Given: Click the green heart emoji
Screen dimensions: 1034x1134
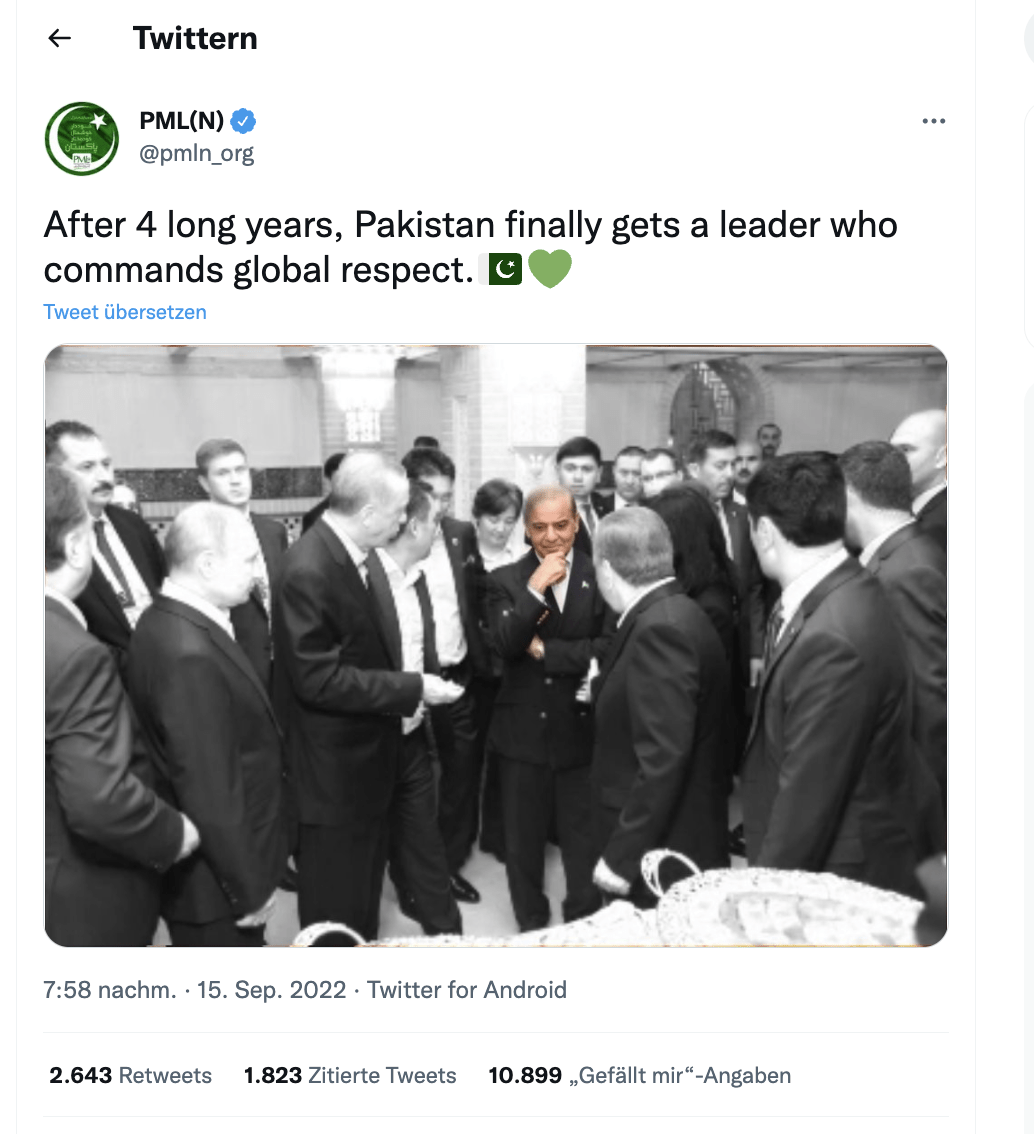Looking at the screenshot, I should [x=549, y=269].
